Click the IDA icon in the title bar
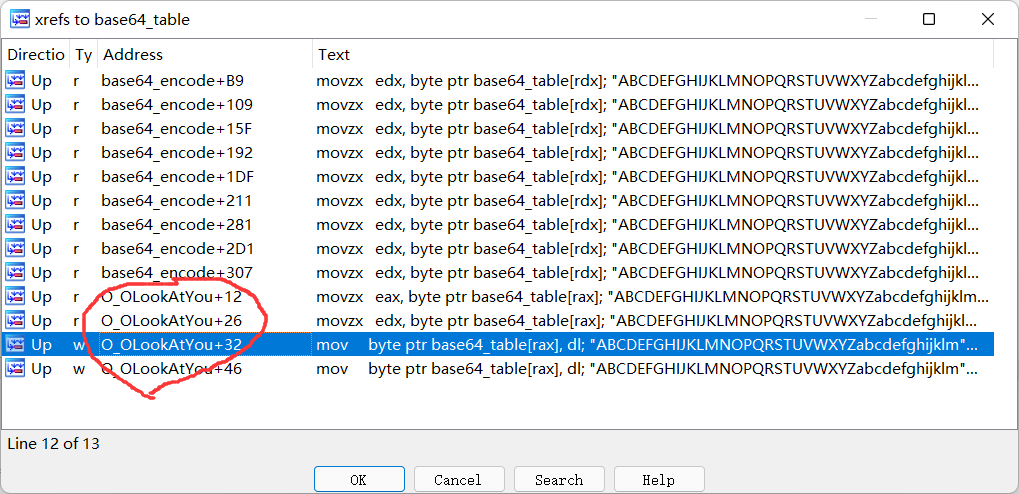This screenshot has height=494, width=1019. tap(19, 19)
